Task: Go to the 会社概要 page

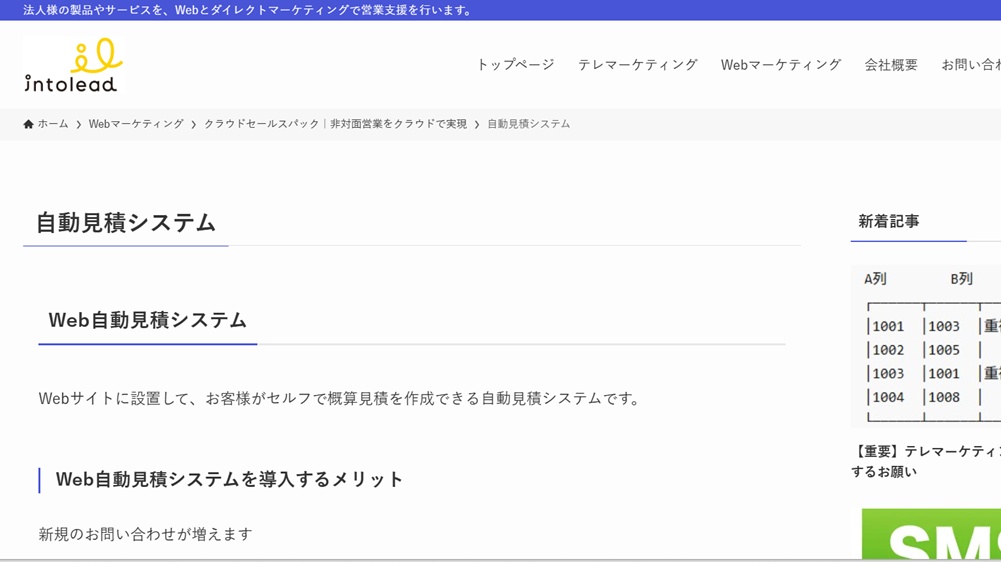Action: (891, 65)
